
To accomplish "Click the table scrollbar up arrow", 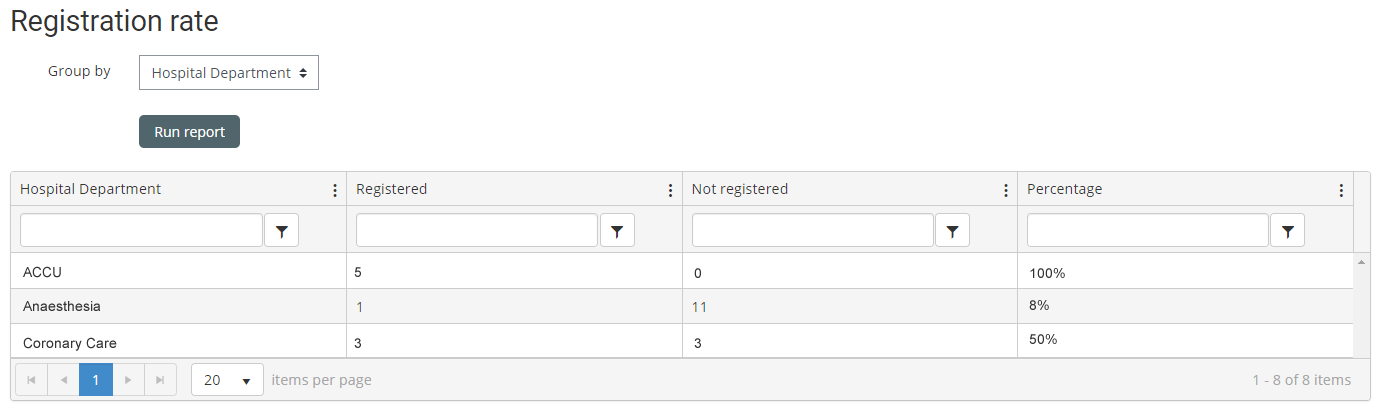I will click(x=1360, y=262).
